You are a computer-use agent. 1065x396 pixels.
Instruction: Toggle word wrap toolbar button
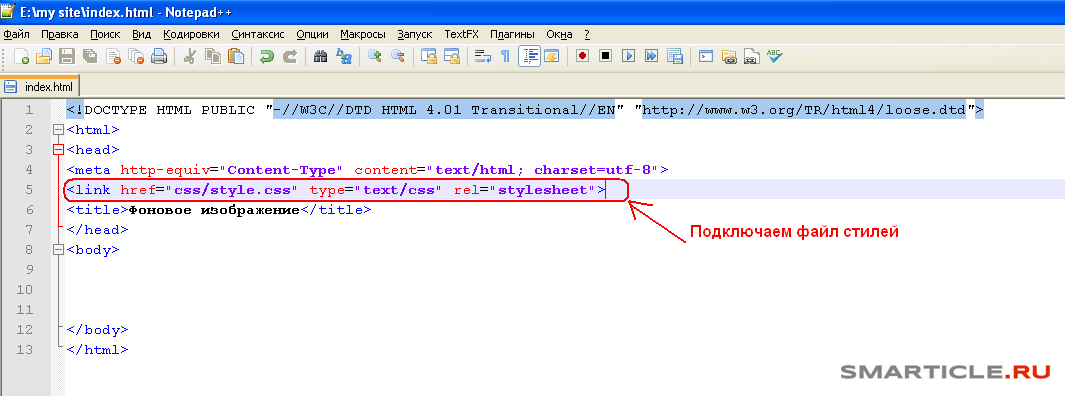[x=483, y=56]
